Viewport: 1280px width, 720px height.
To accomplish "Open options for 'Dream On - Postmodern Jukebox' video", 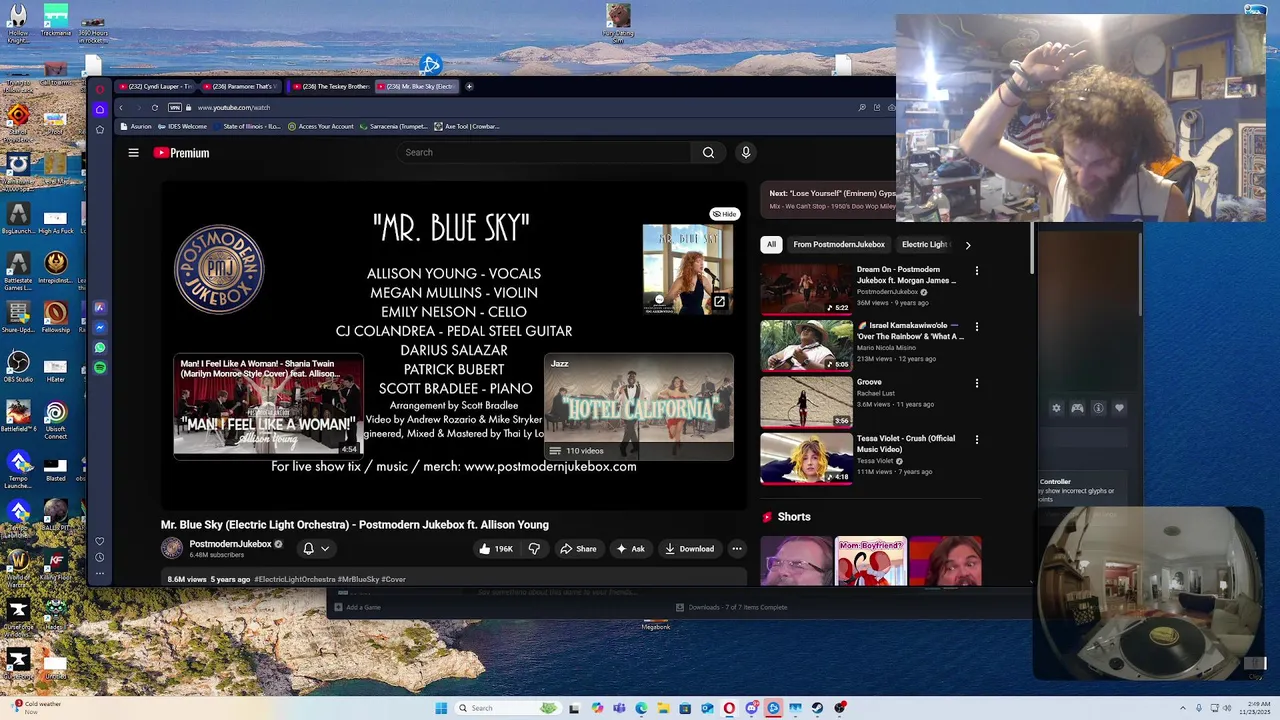I will tap(977, 270).
